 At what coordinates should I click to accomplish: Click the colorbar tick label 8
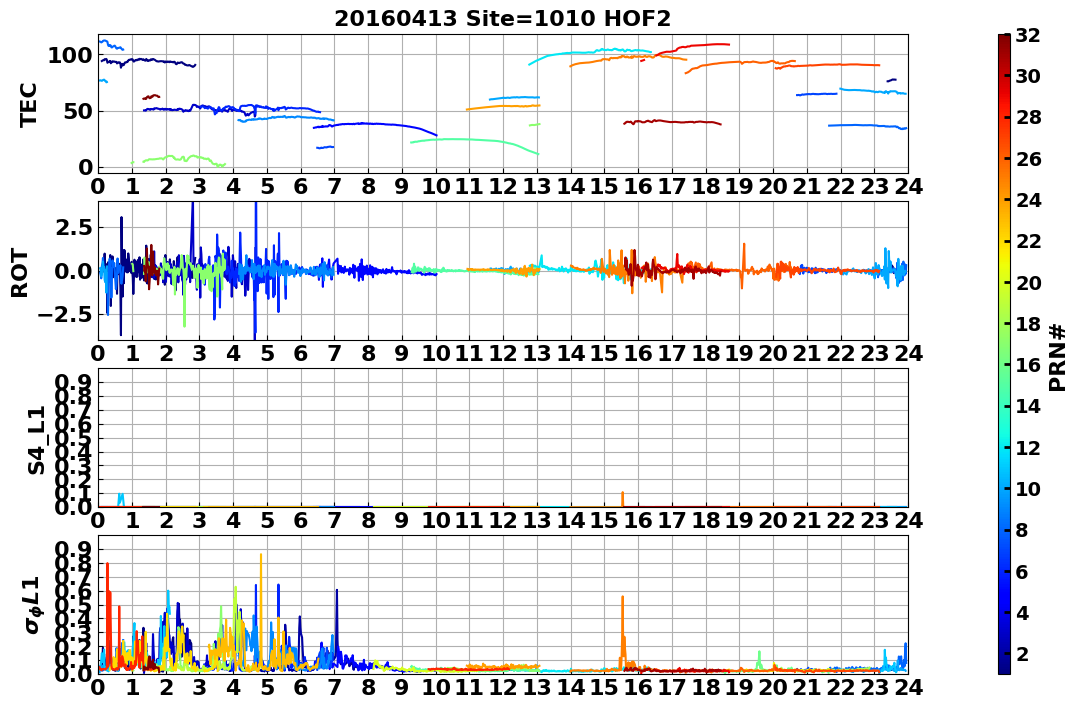pos(1022,530)
